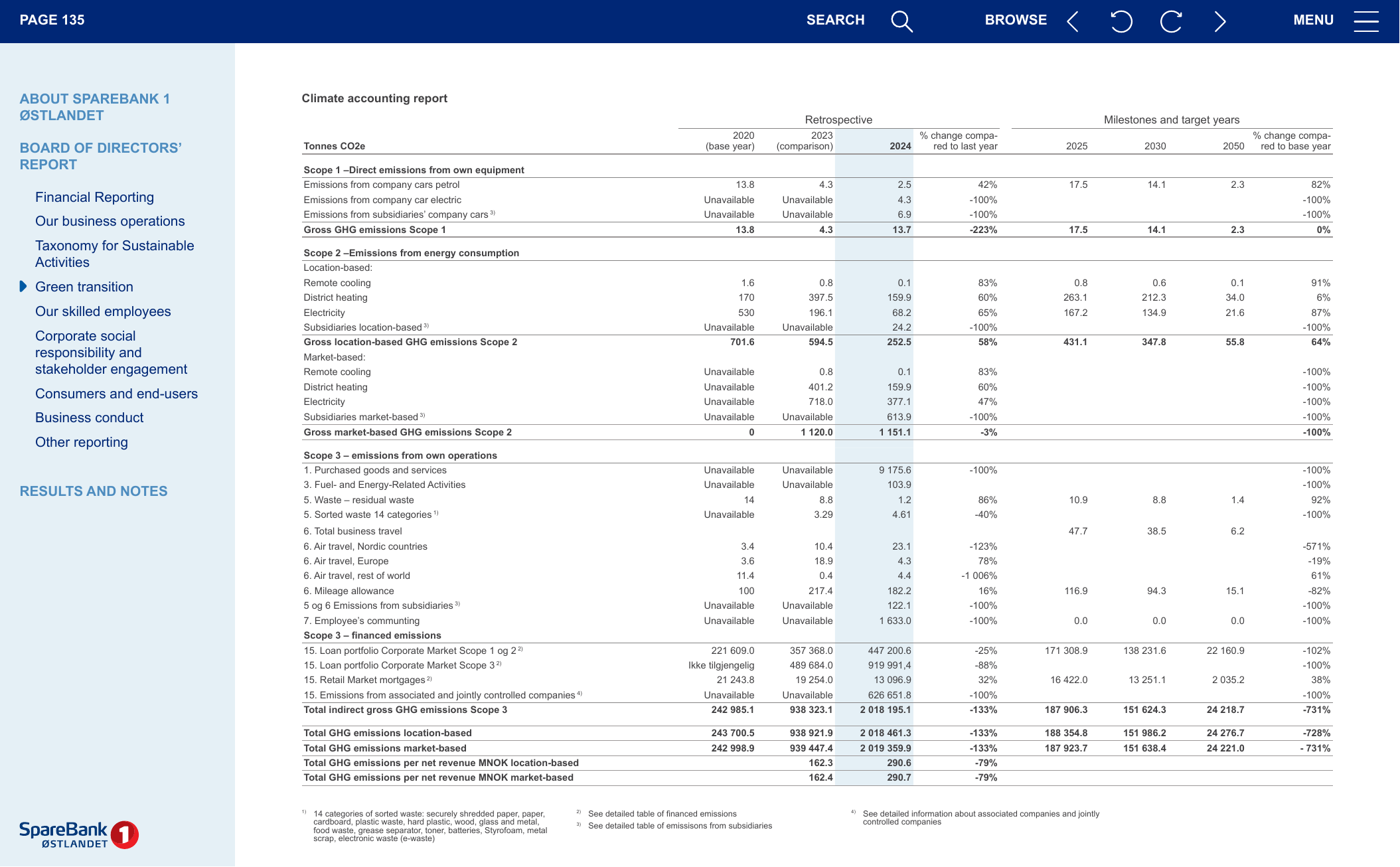1400x867 pixels.
Task: Click the Milestones and target years header
Action: (x=1172, y=119)
